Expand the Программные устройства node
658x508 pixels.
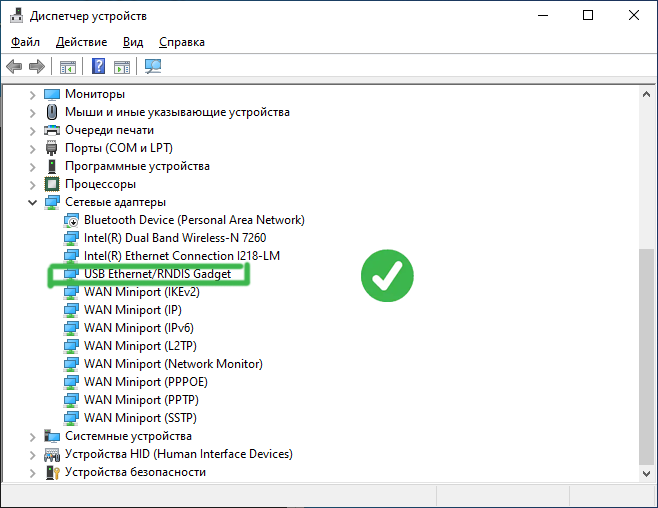(x=33, y=167)
